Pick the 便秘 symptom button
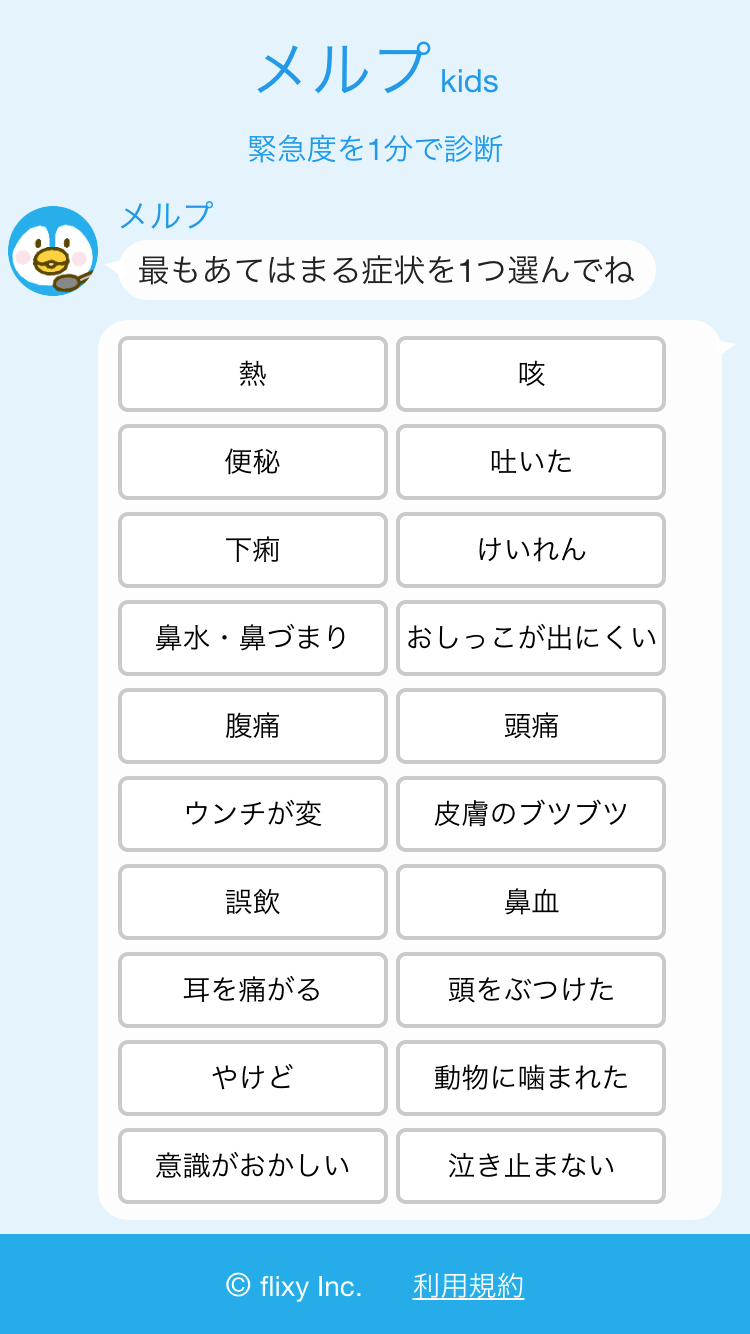Screen dimensions: 750x1334 tap(253, 462)
